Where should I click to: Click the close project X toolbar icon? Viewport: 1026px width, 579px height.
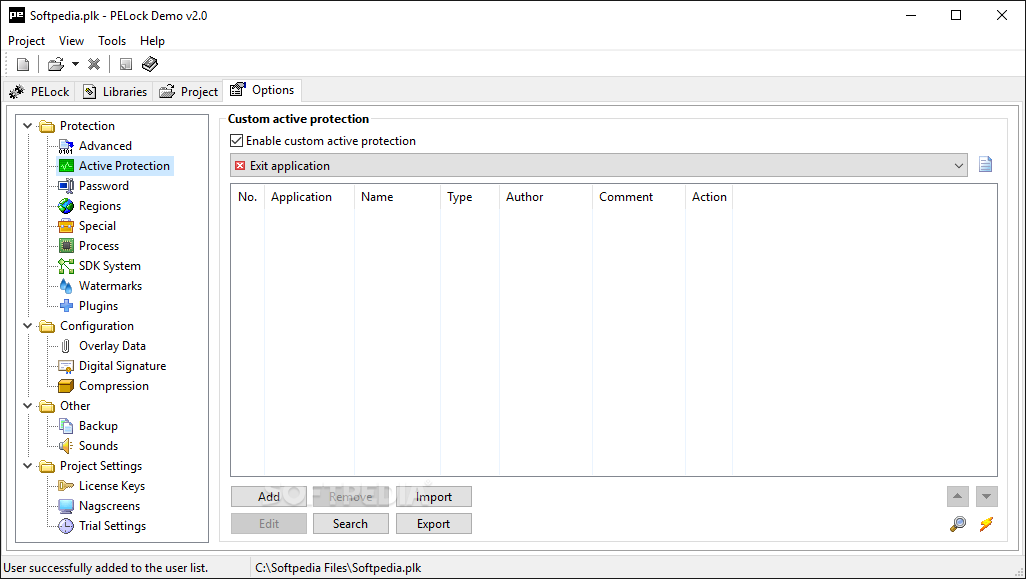point(94,64)
